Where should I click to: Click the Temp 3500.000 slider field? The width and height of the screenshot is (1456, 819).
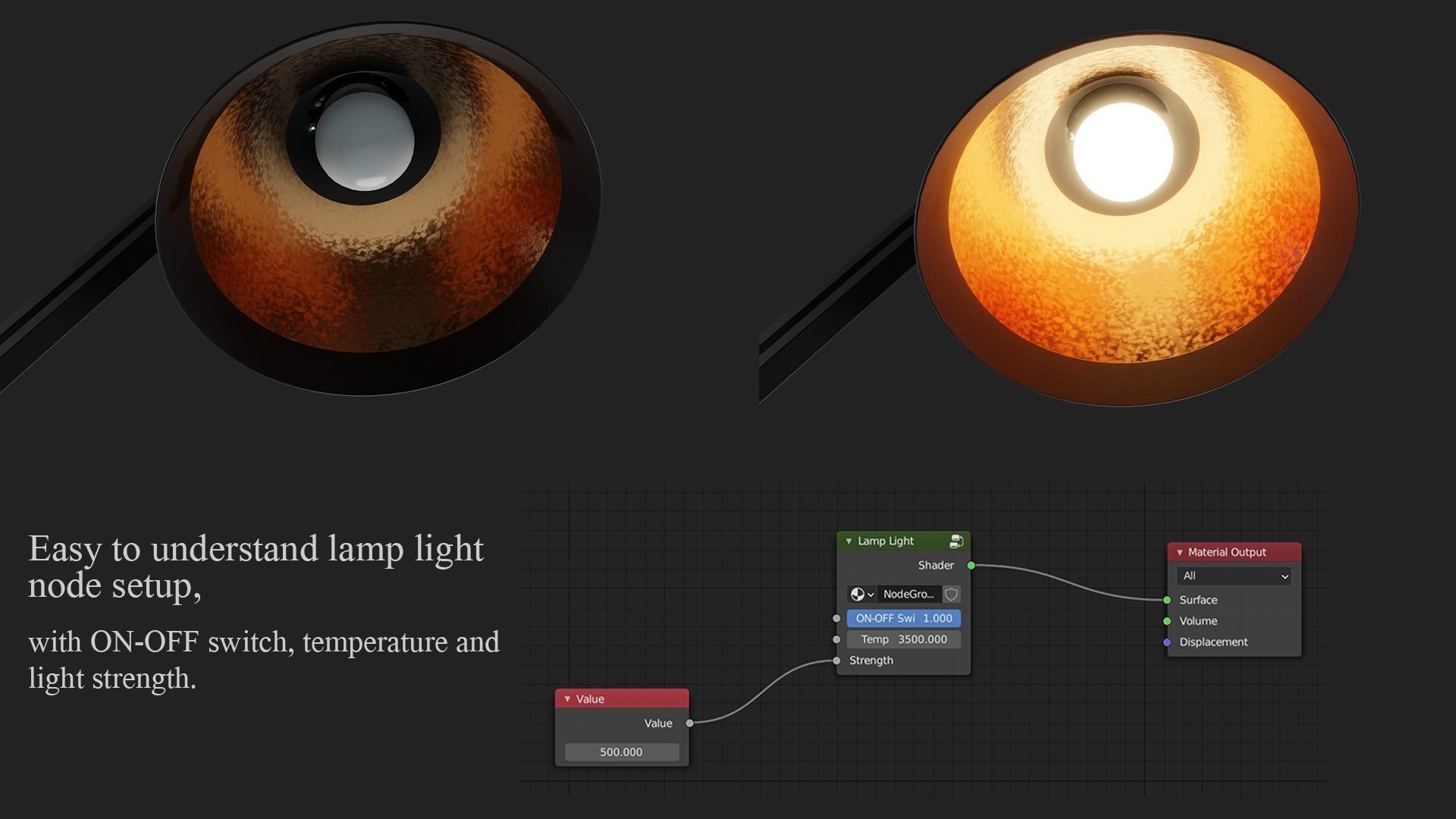click(903, 639)
